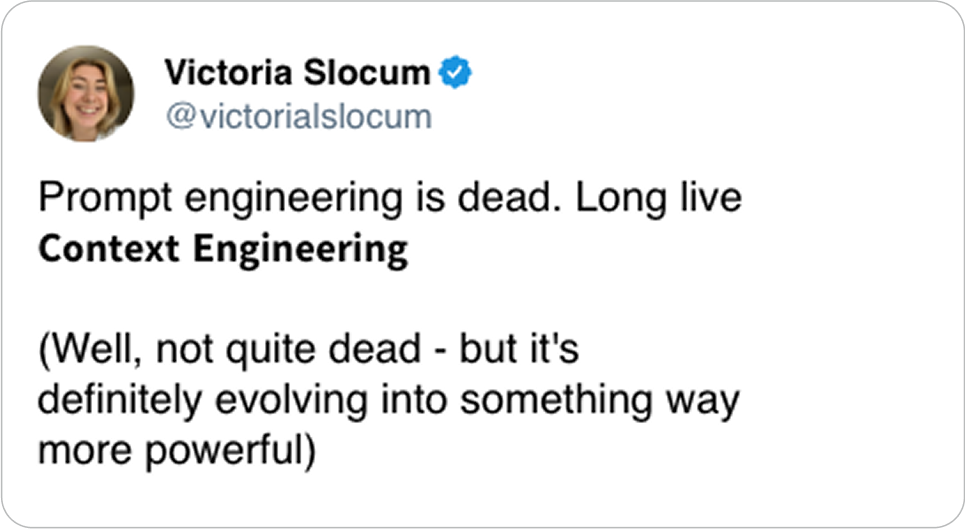The height and width of the screenshot is (529, 965).
Task: Click Victoria Slocum's profile photo
Action: pyautogui.click(x=86, y=93)
